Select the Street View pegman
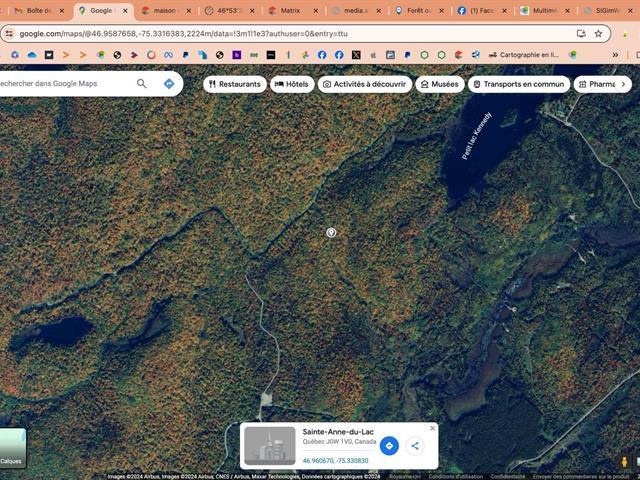This screenshot has height=480, width=640. coord(624,462)
